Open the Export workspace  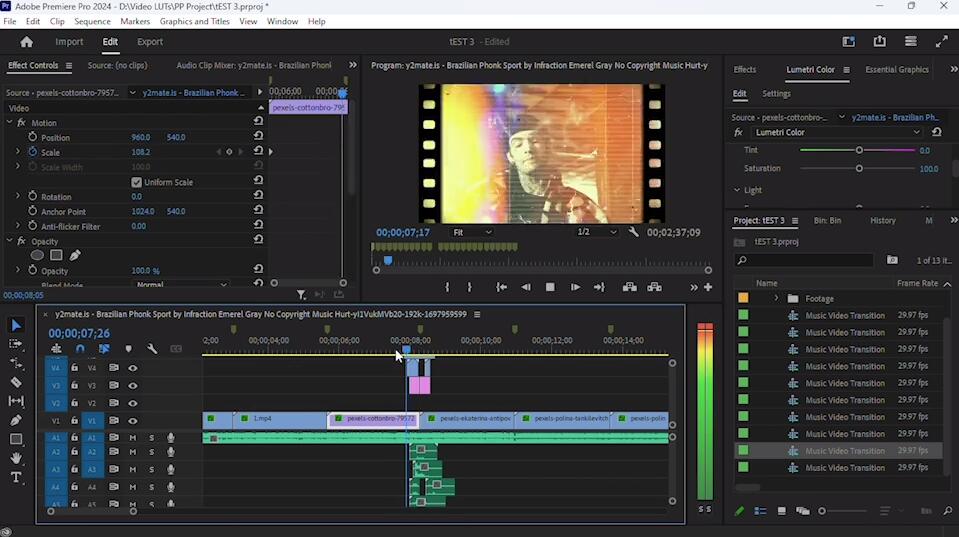coord(150,42)
